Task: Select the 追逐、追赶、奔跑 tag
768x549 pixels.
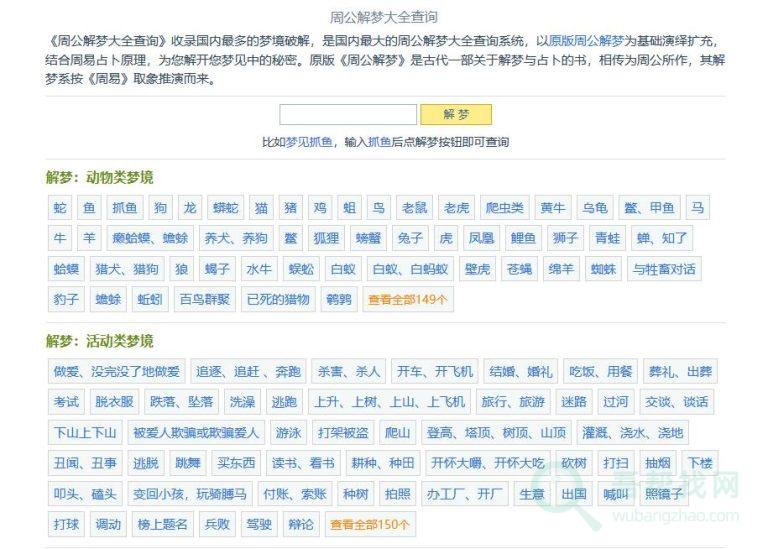Action: (x=248, y=372)
